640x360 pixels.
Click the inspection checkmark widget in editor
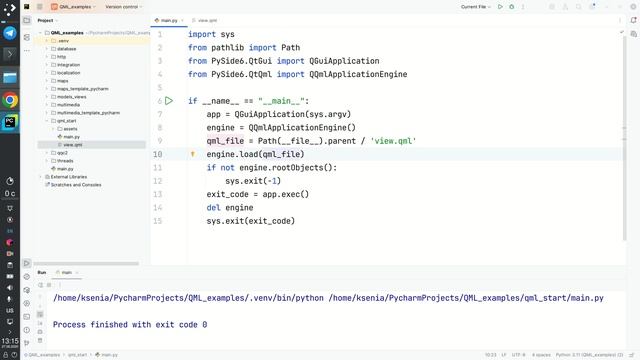coord(621,32)
